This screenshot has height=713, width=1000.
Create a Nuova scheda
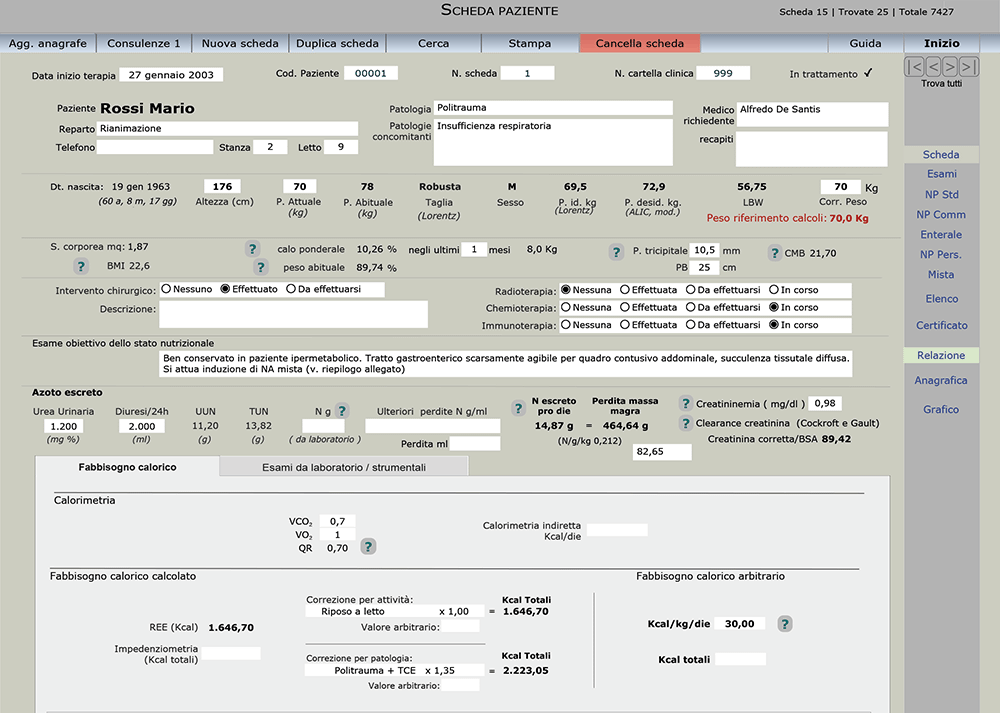click(x=240, y=43)
